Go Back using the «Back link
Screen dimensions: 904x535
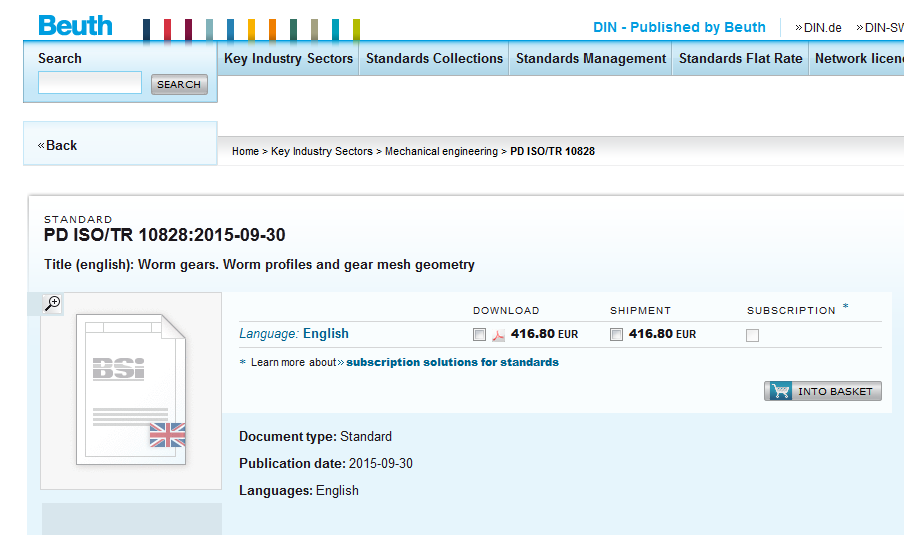click(58, 145)
